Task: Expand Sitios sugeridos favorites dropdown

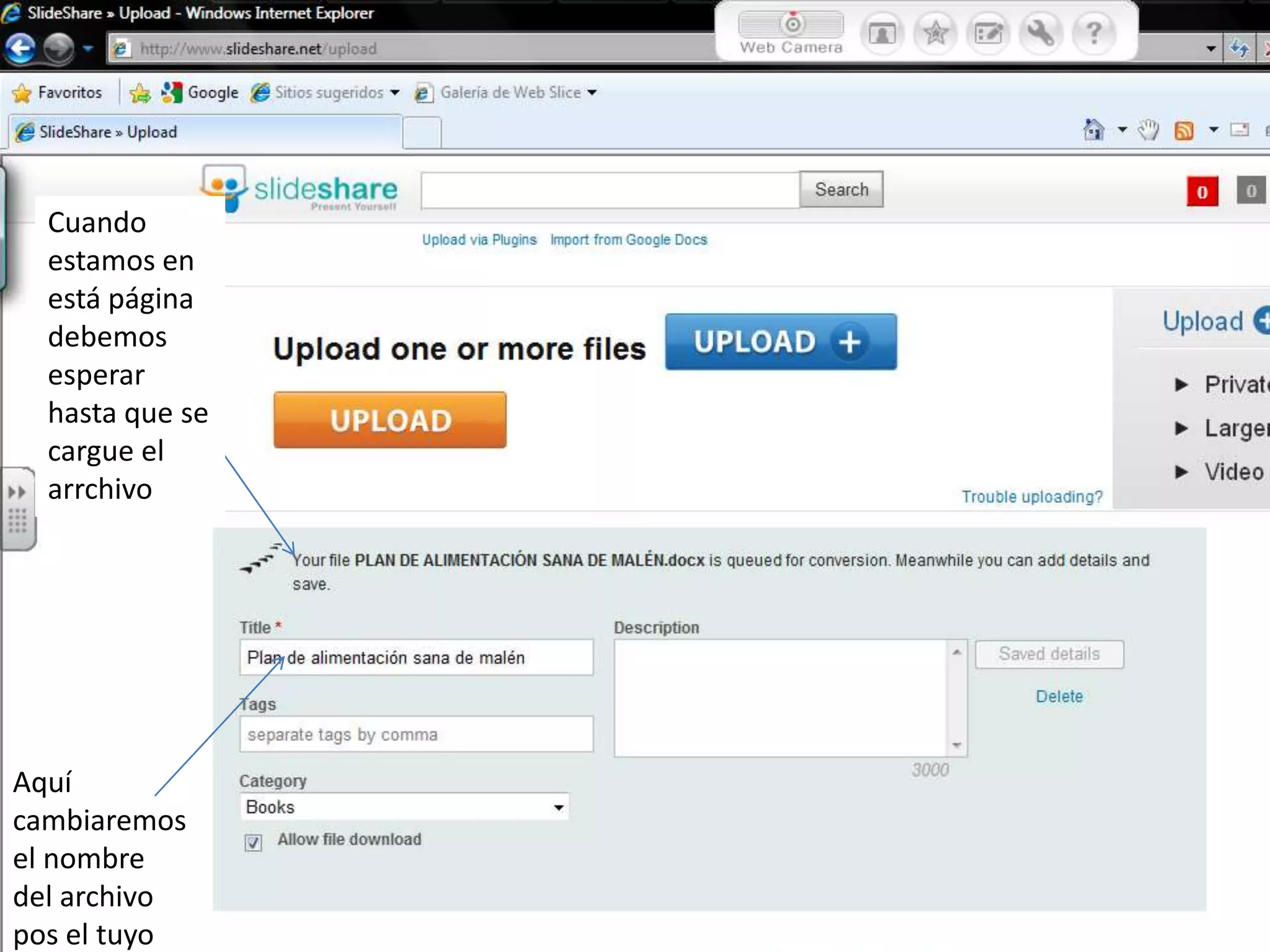Action: point(395,93)
